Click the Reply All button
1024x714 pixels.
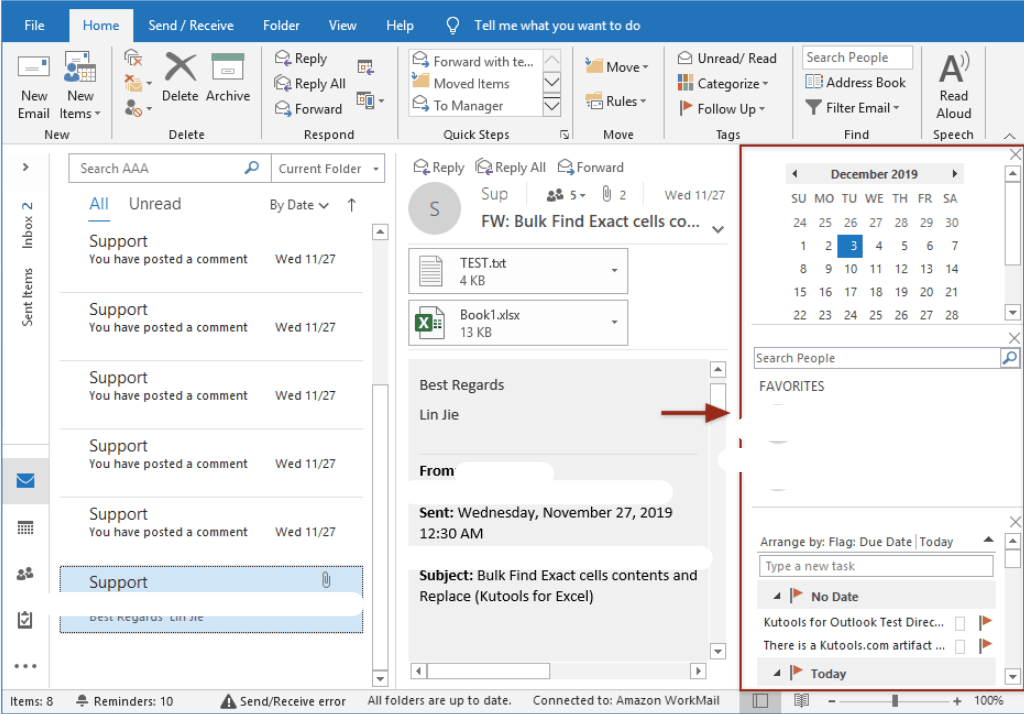tap(311, 83)
